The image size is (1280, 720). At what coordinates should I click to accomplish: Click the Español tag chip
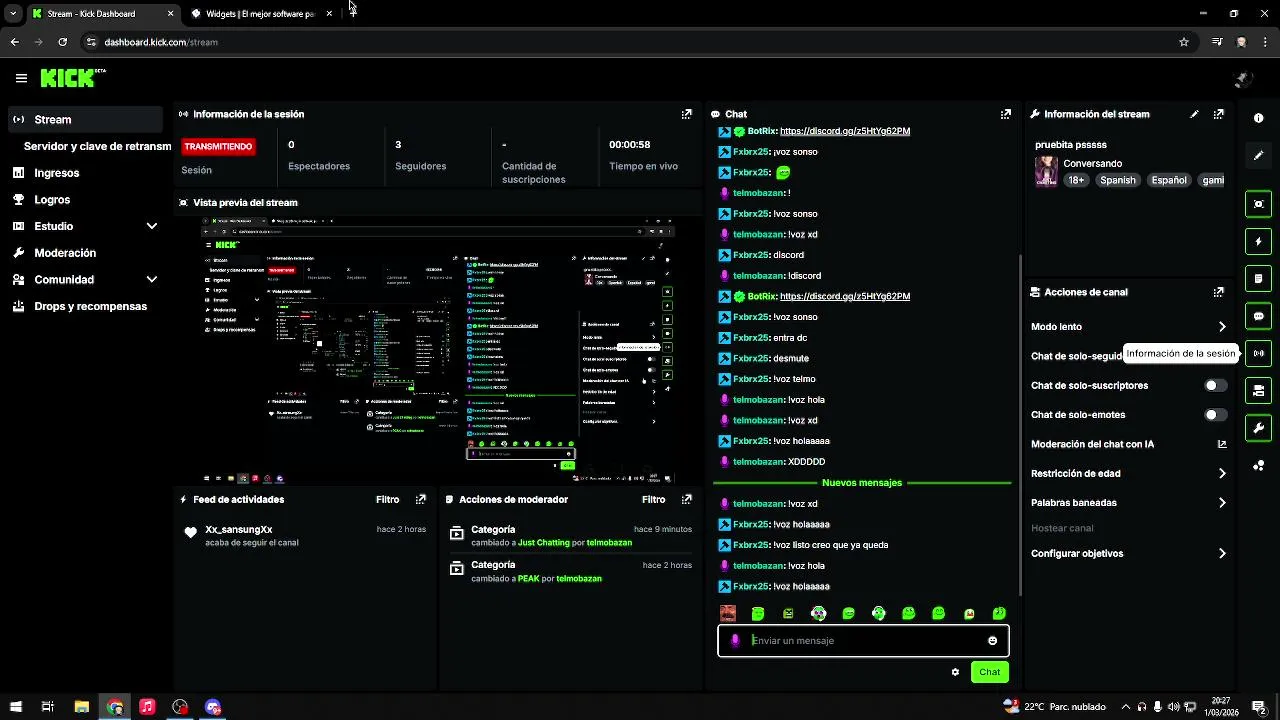pos(1168,180)
